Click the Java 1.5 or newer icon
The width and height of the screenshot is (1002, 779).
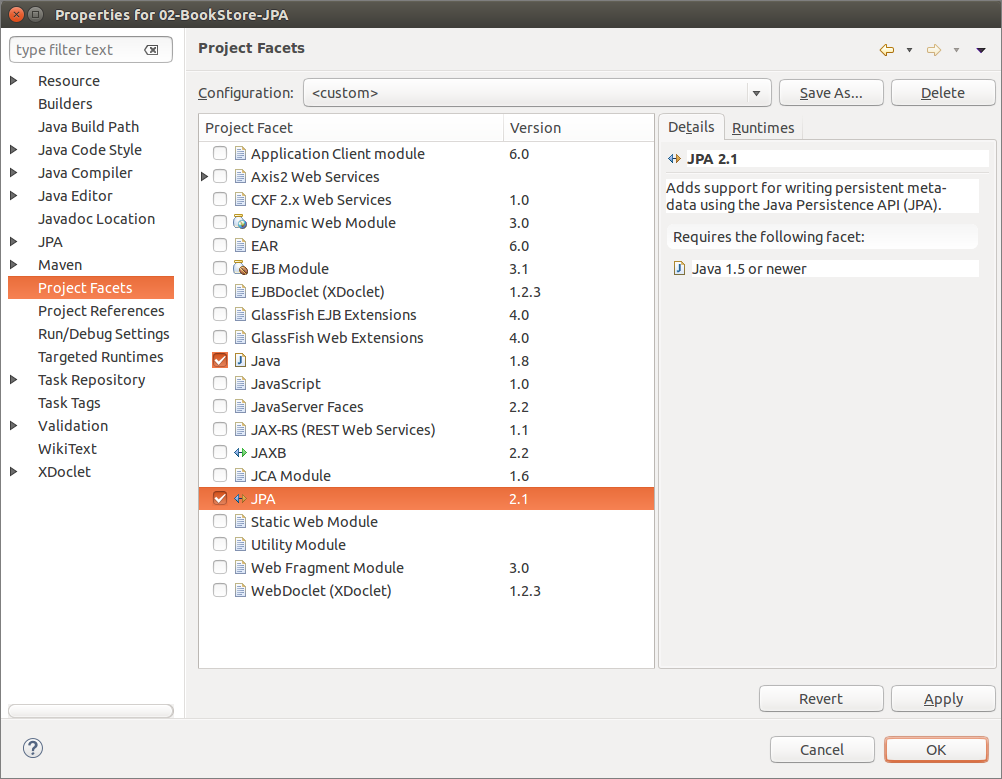[679, 268]
